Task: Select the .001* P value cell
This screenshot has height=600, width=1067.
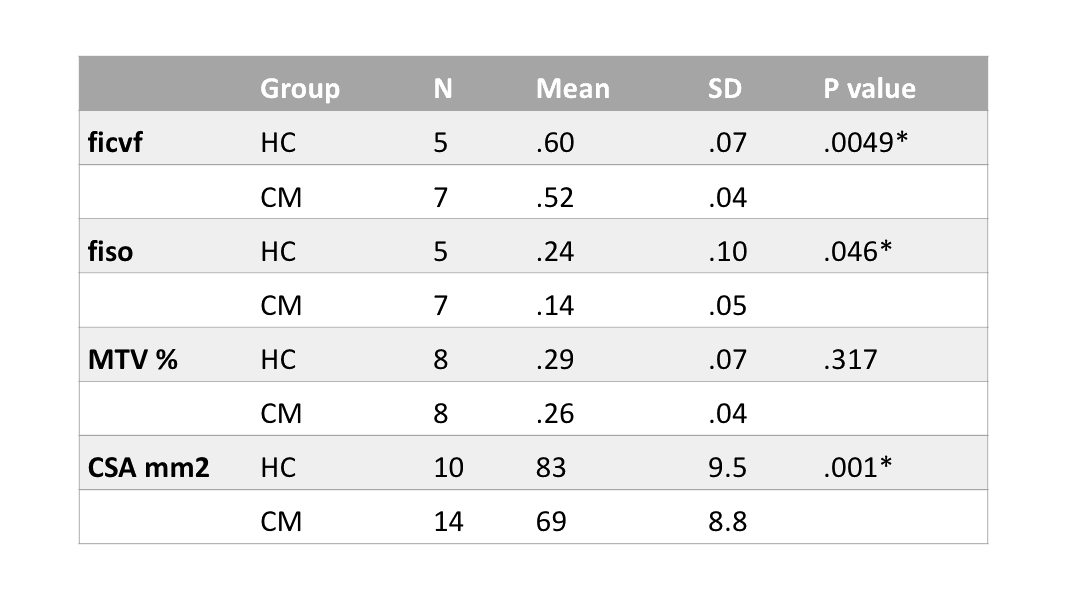Action: (858, 467)
